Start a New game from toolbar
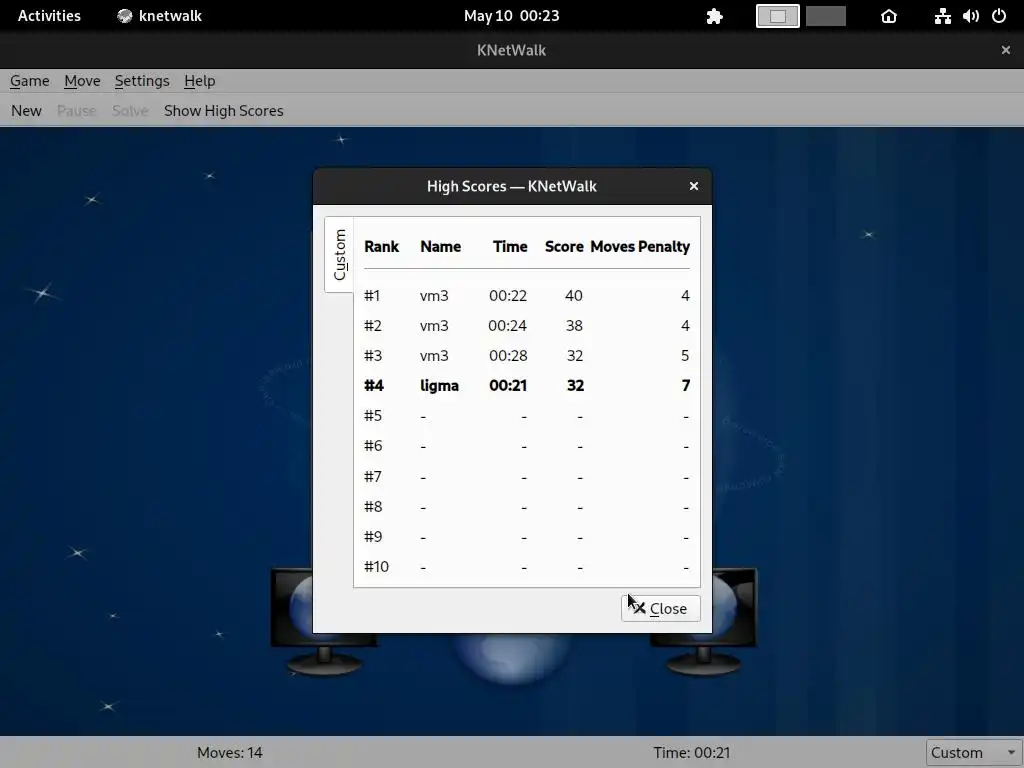1024x768 pixels. coord(26,111)
